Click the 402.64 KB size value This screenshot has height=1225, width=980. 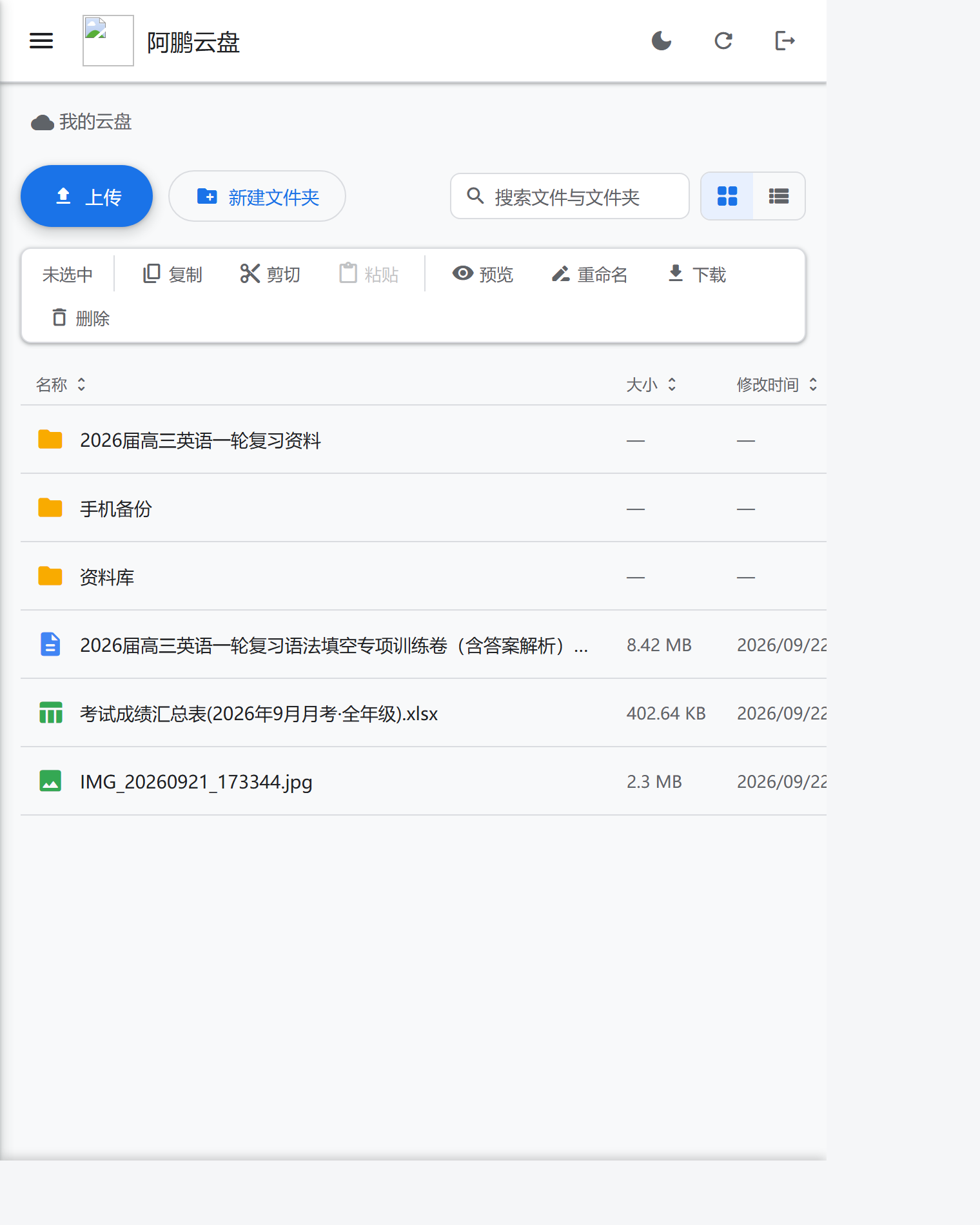(666, 714)
